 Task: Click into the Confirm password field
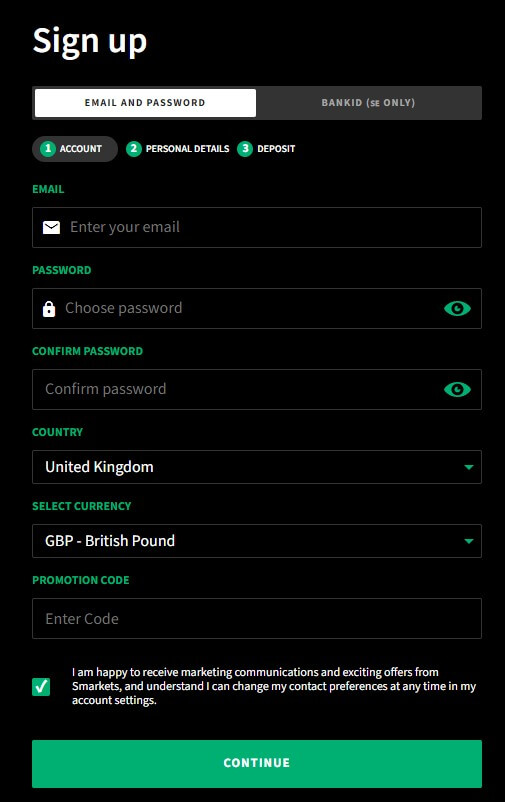point(257,389)
